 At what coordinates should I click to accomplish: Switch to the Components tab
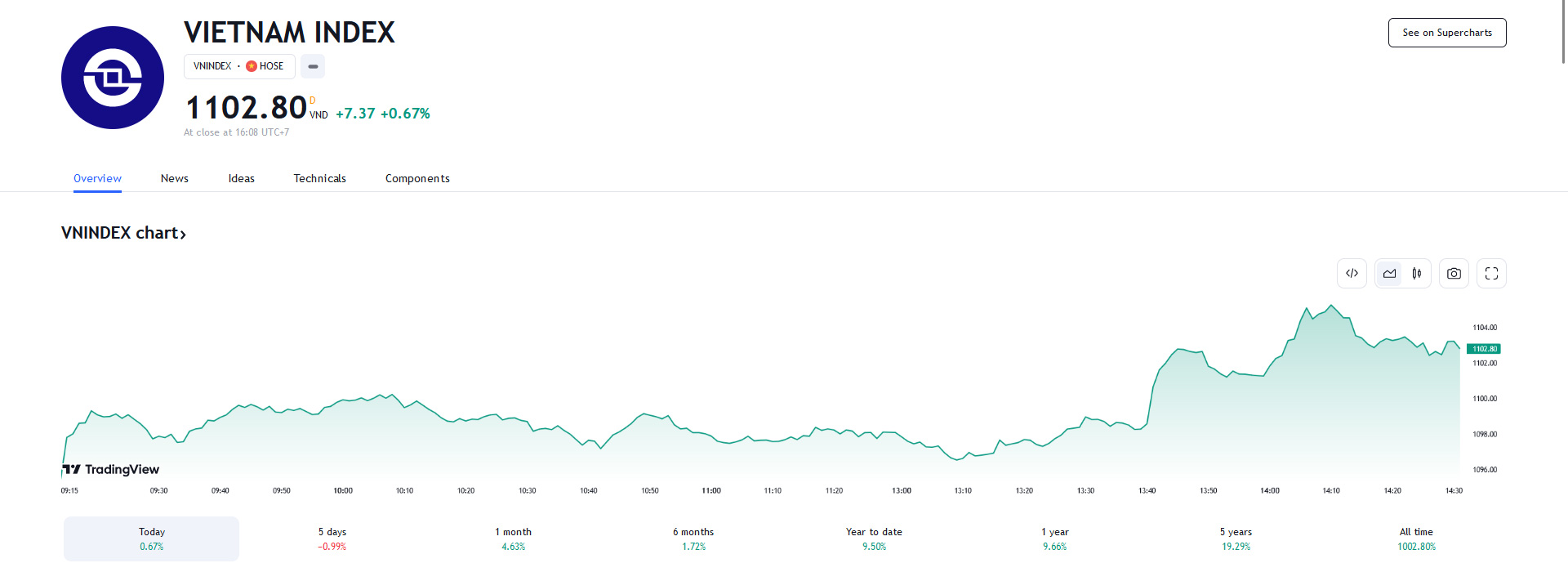(417, 178)
